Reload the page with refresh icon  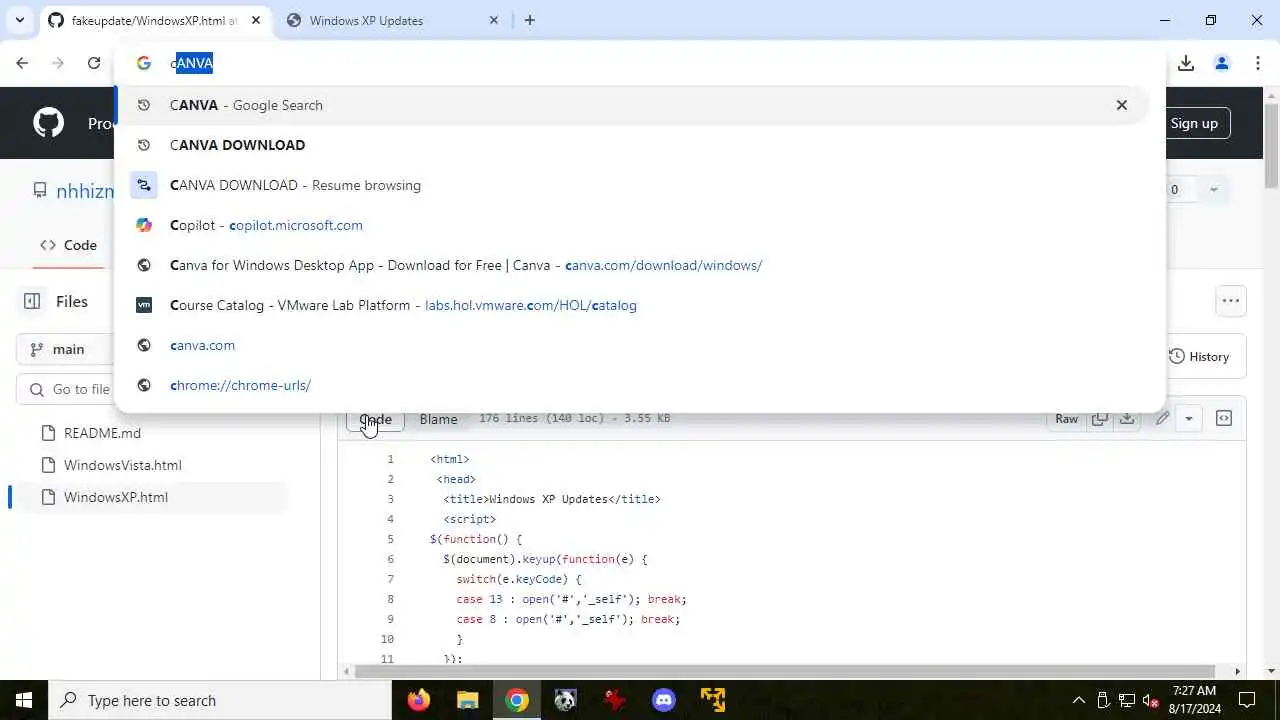(x=94, y=63)
